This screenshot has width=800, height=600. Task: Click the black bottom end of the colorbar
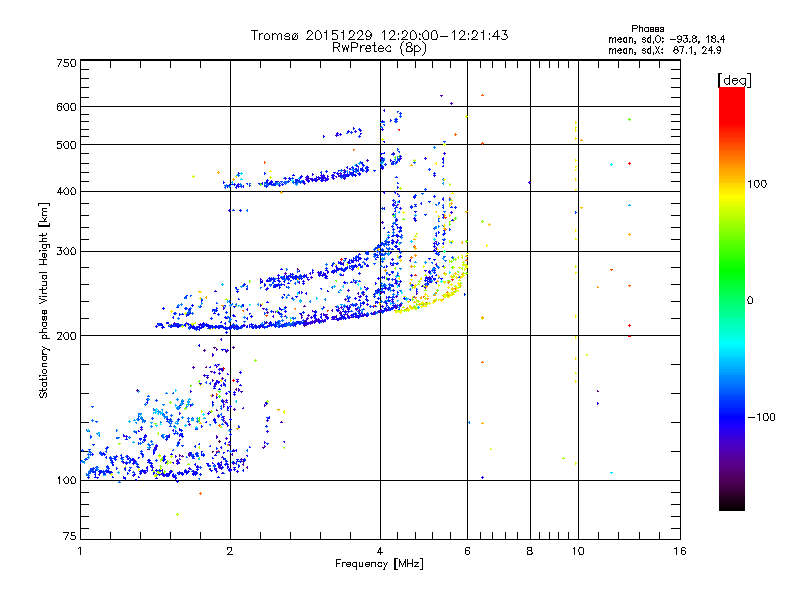732,503
